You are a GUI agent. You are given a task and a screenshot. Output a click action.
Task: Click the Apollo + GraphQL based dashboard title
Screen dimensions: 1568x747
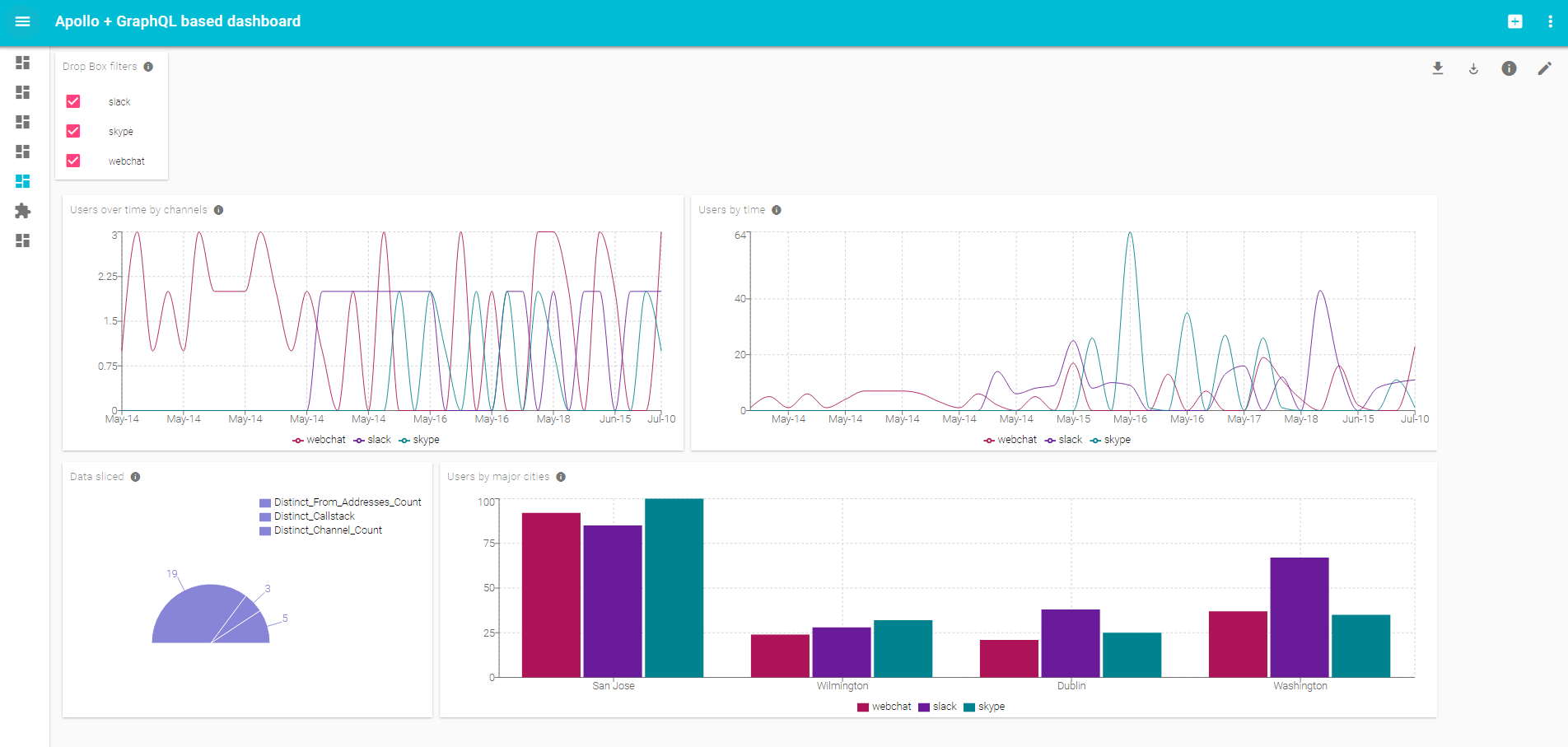tap(178, 21)
